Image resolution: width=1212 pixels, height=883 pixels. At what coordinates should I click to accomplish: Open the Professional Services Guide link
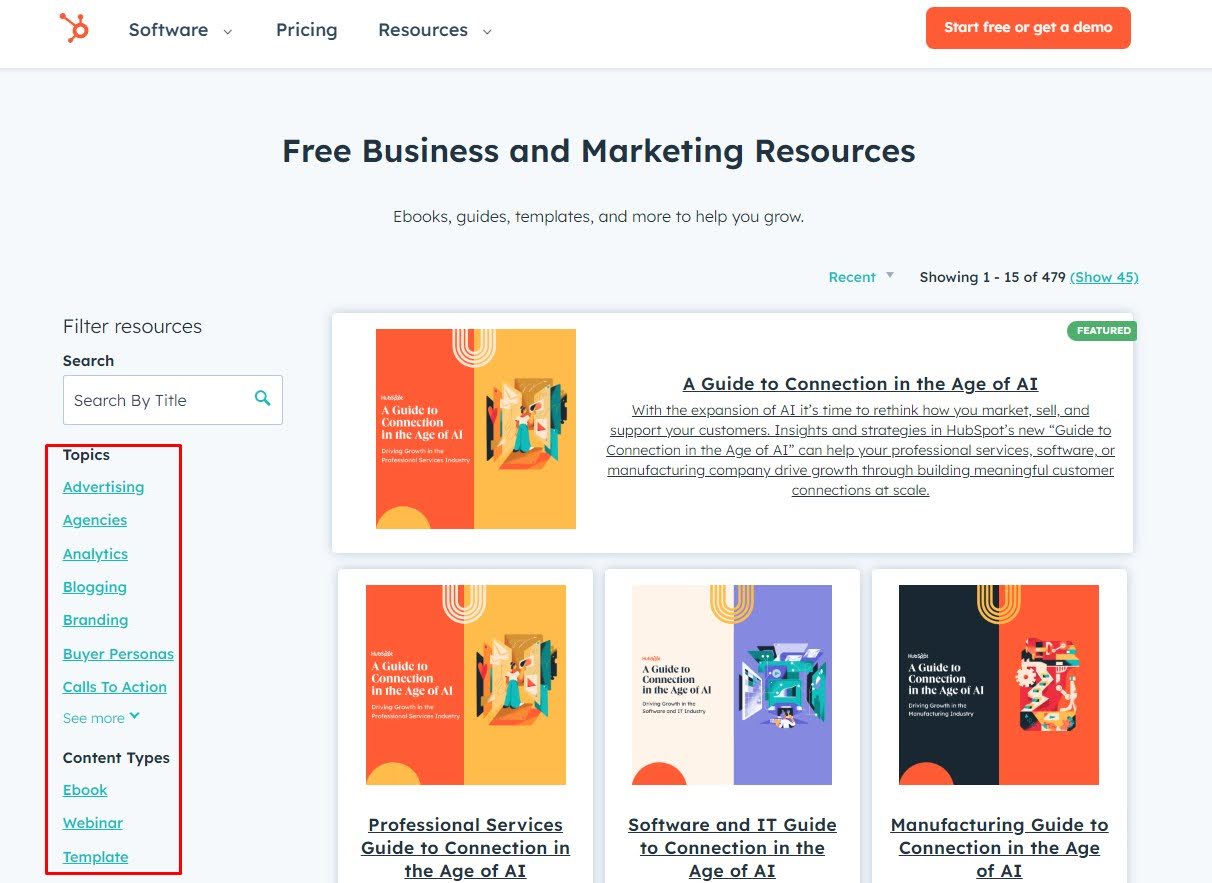(465, 847)
